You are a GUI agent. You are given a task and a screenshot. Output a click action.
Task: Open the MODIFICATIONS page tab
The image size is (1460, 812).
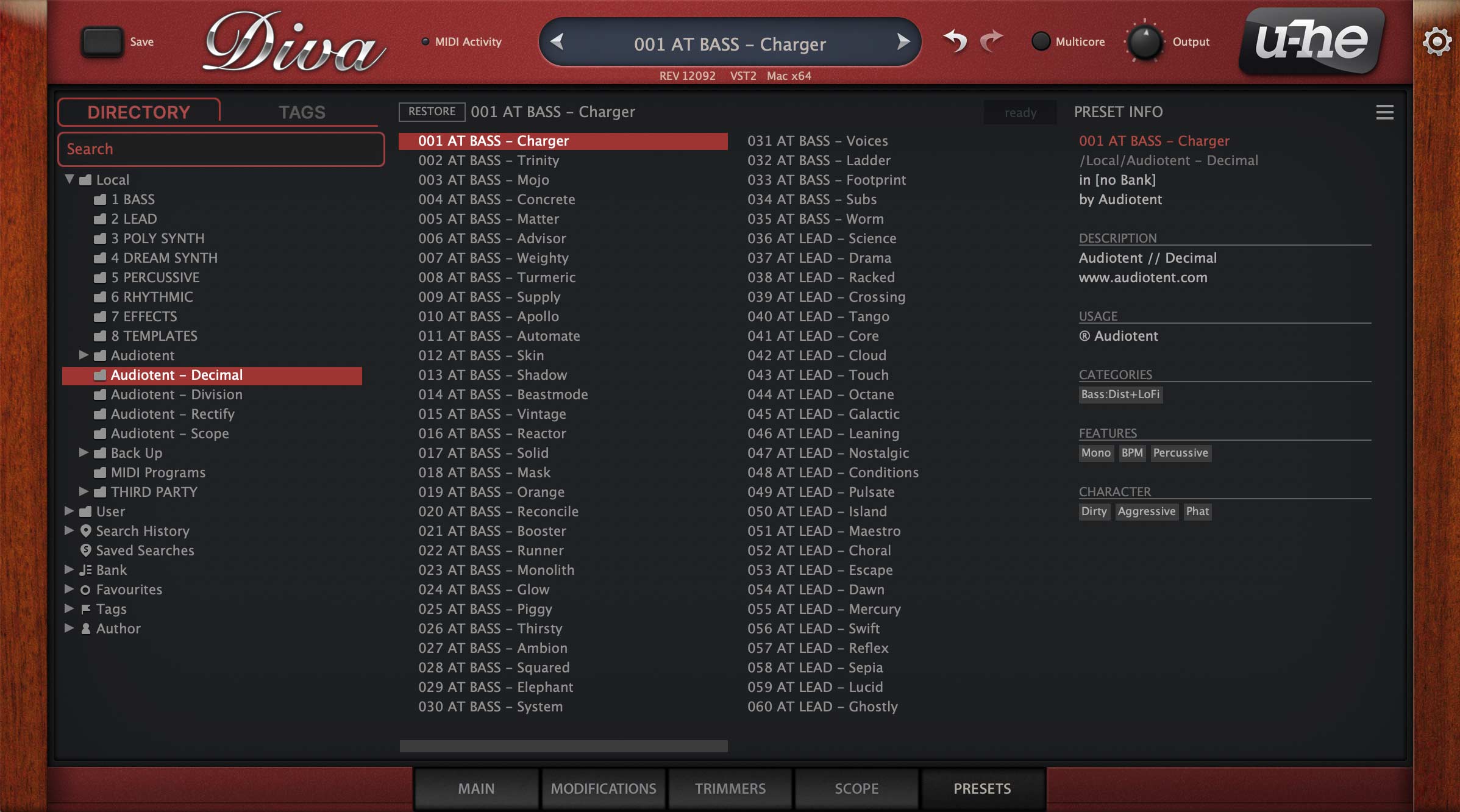603,788
